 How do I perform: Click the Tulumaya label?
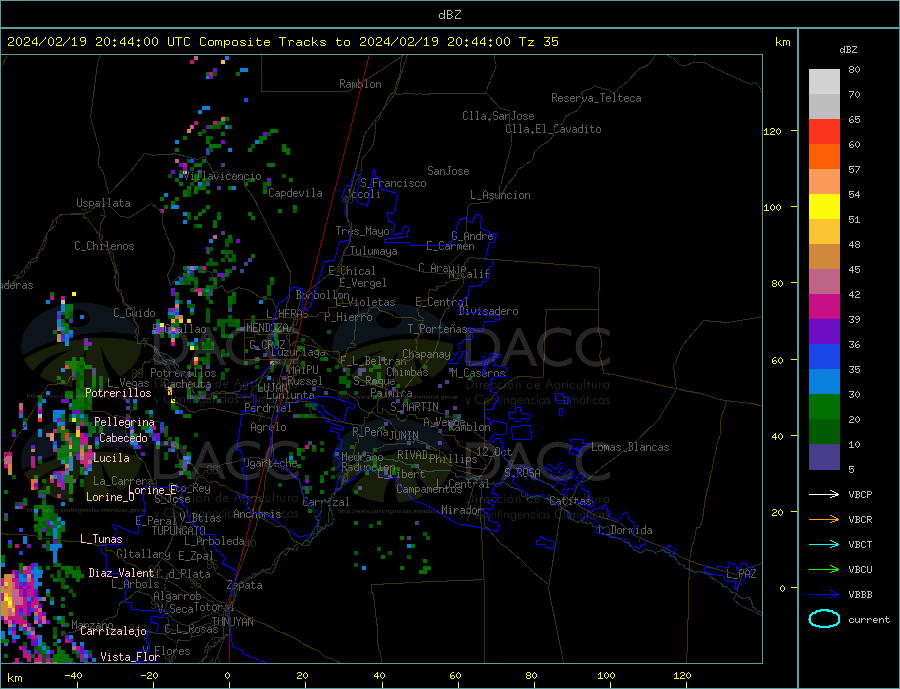pos(374,251)
